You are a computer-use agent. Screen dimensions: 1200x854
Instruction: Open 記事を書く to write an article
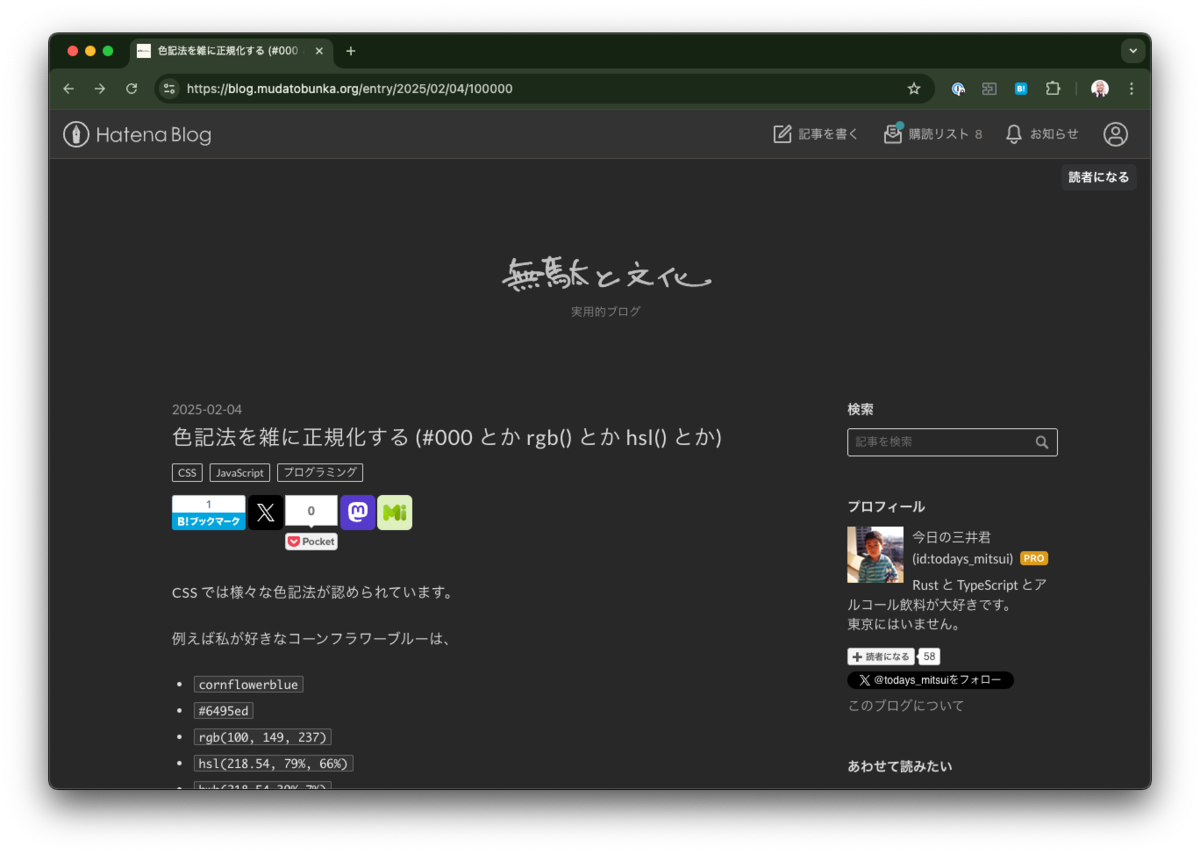tap(816, 134)
